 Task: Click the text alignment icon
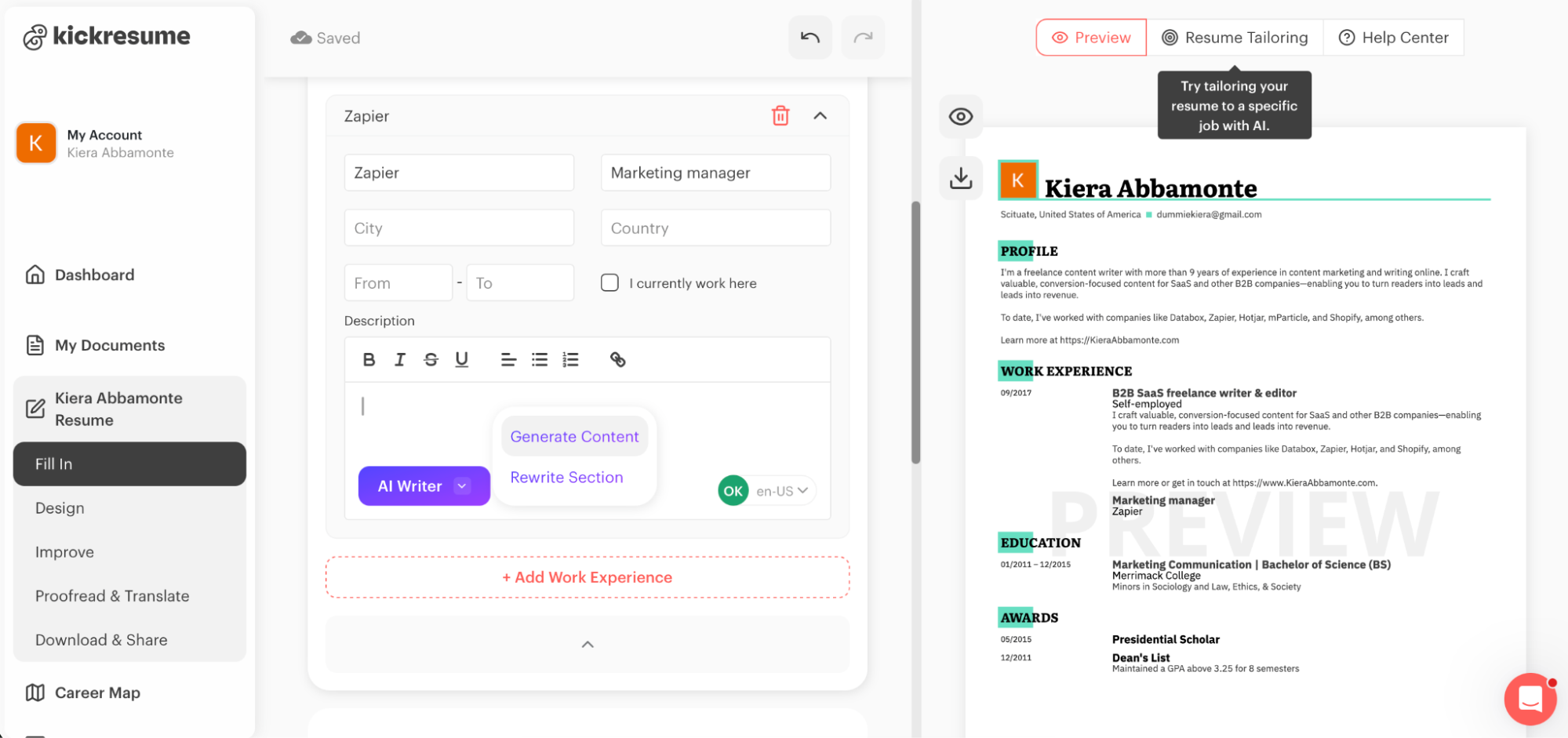pyautogui.click(x=508, y=359)
